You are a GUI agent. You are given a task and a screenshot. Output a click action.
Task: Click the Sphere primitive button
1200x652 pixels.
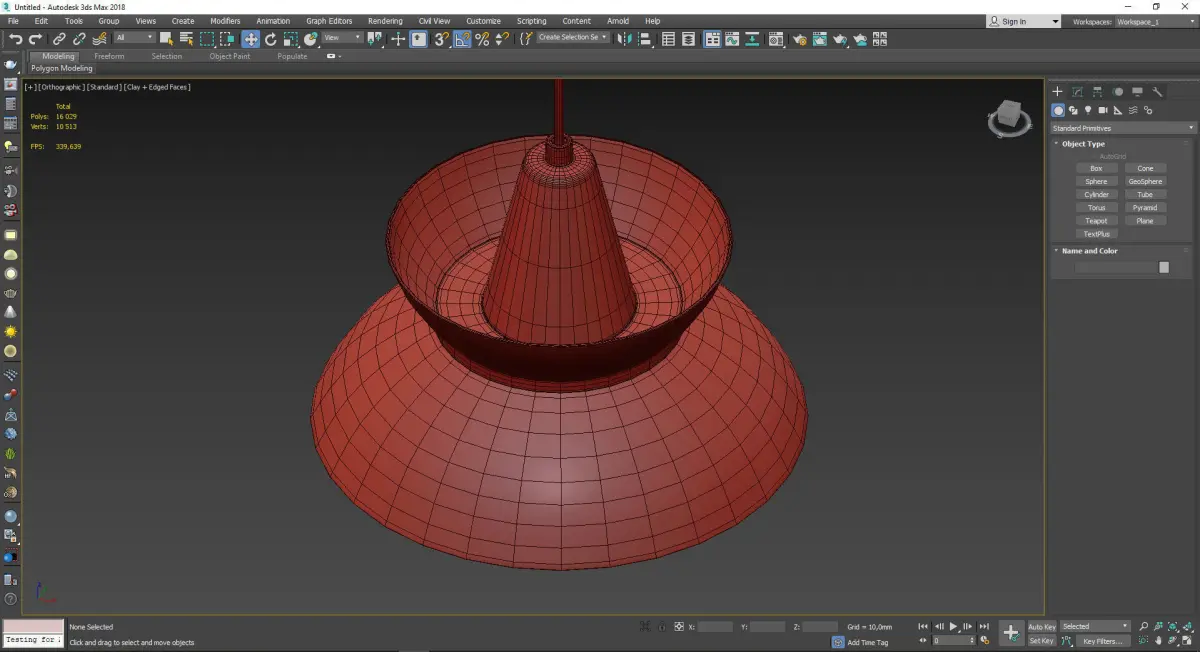point(1096,182)
